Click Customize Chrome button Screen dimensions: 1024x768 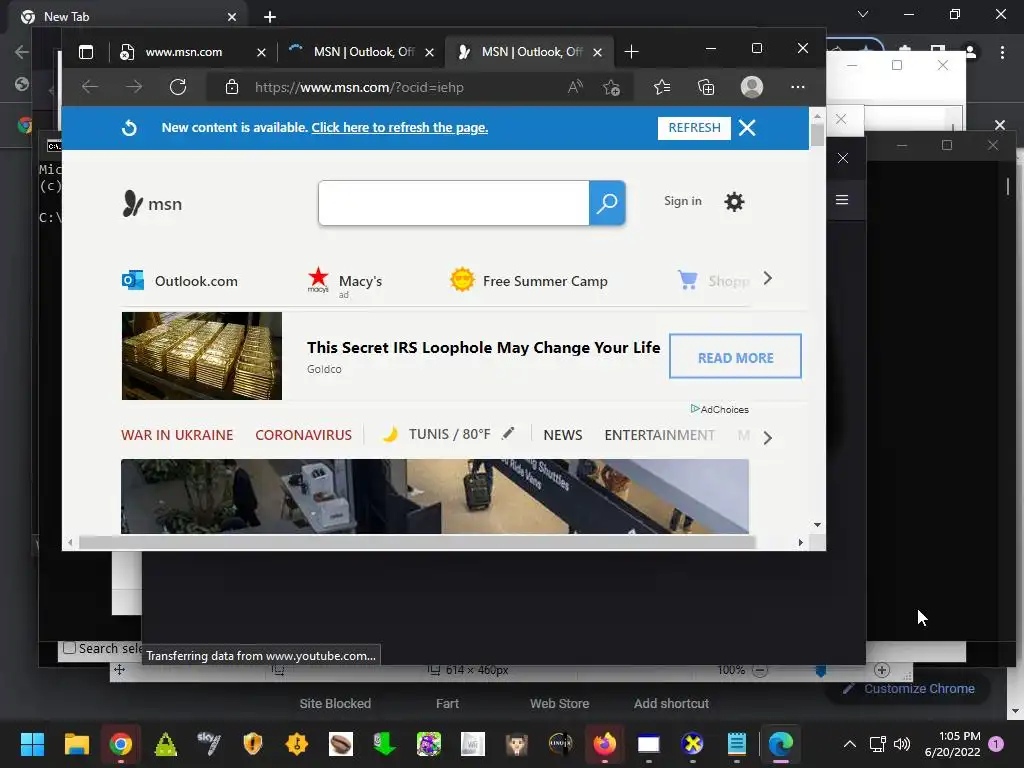pyautogui.click(x=908, y=688)
